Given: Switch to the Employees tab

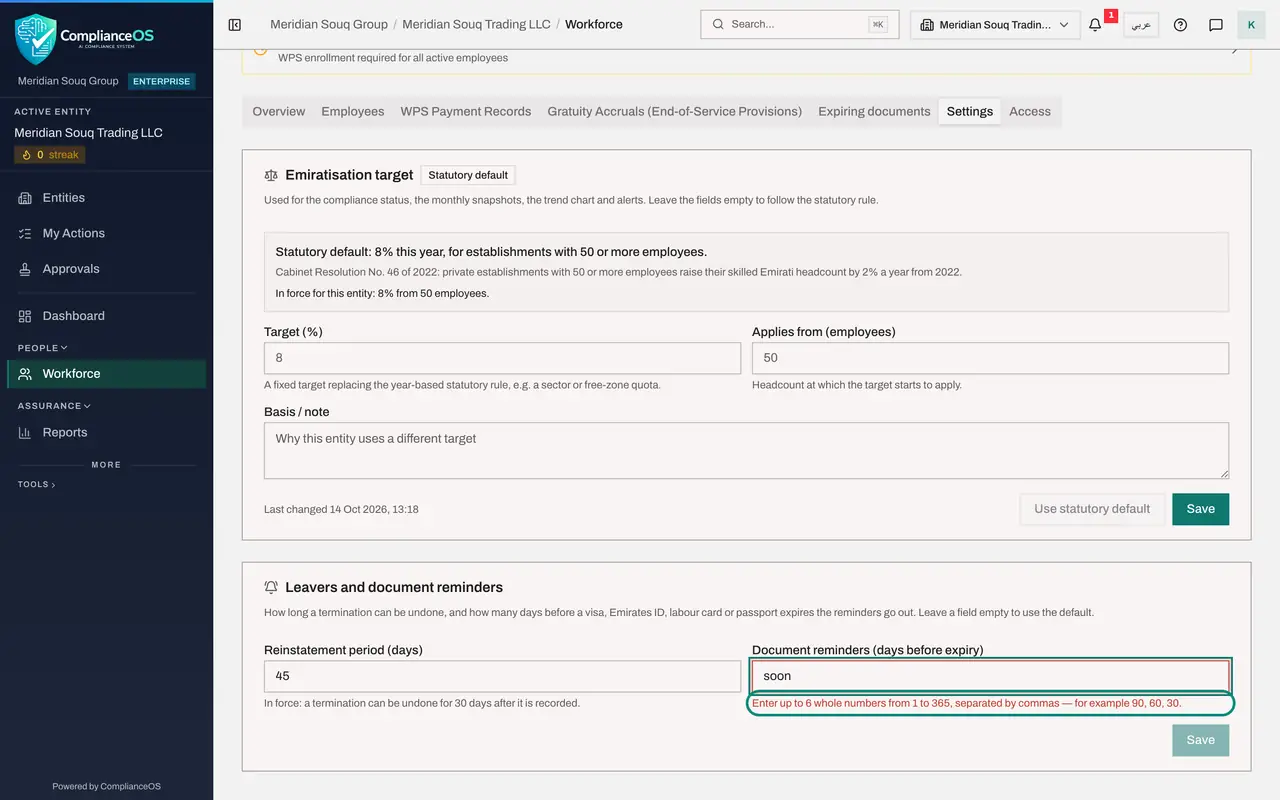Looking at the screenshot, I should [x=353, y=112].
